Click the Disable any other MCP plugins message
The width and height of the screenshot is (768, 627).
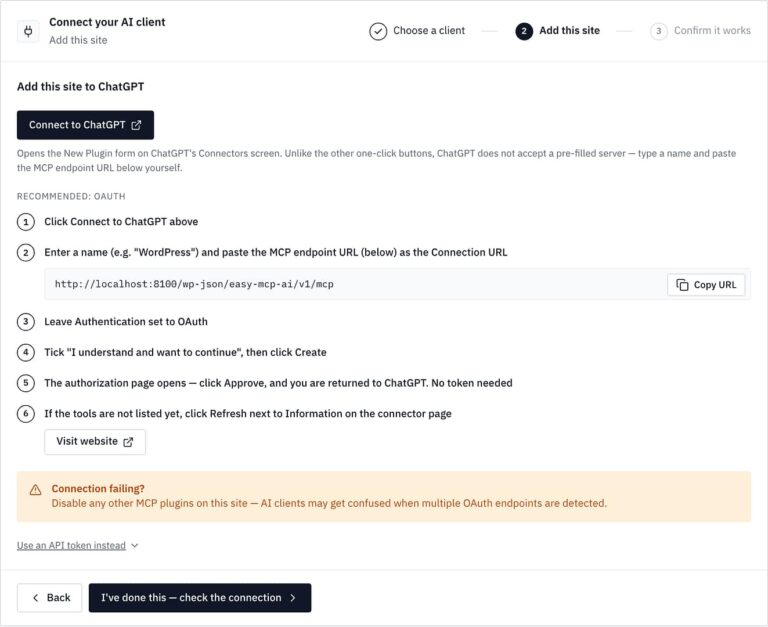pyautogui.click(x=329, y=504)
